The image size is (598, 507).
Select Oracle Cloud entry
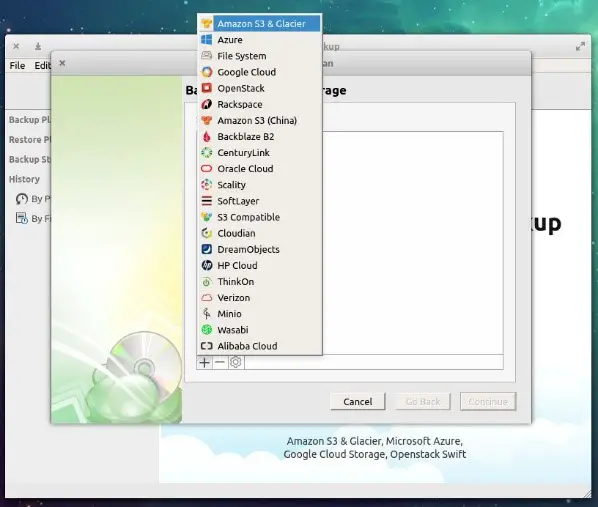coord(260,169)
